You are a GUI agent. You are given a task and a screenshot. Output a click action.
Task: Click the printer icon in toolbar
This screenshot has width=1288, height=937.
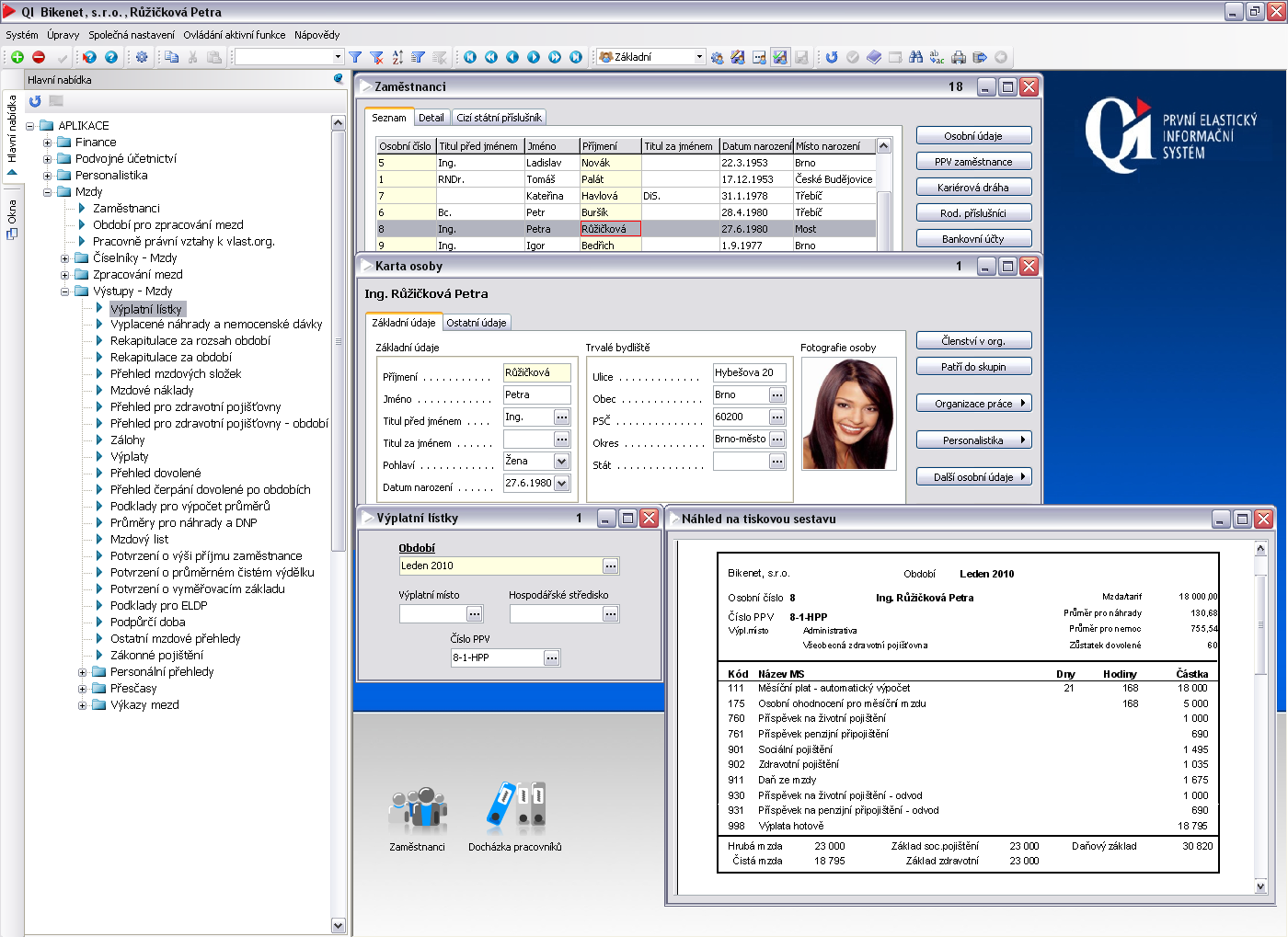[x=959, y=57]
